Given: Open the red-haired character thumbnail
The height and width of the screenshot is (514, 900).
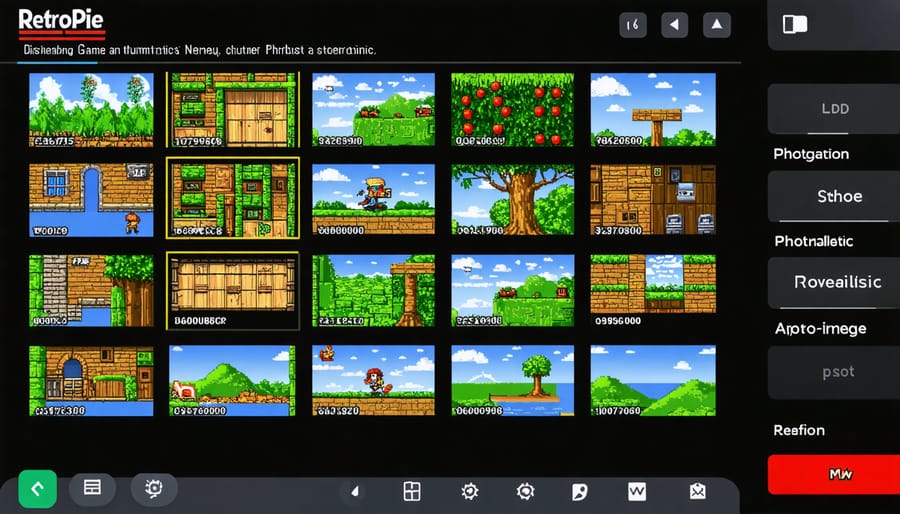Looking at the screenshot, I should 373,381.
